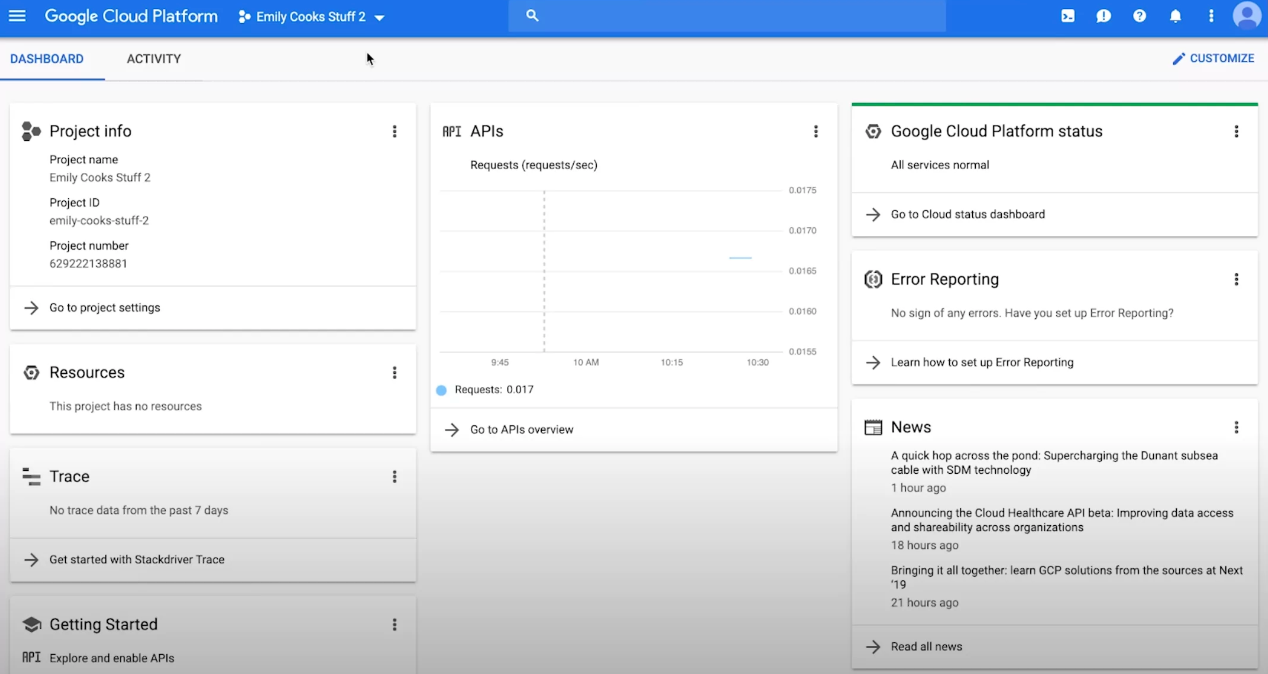
Task: Open Explore and enable APIs link
Action: 112,658
